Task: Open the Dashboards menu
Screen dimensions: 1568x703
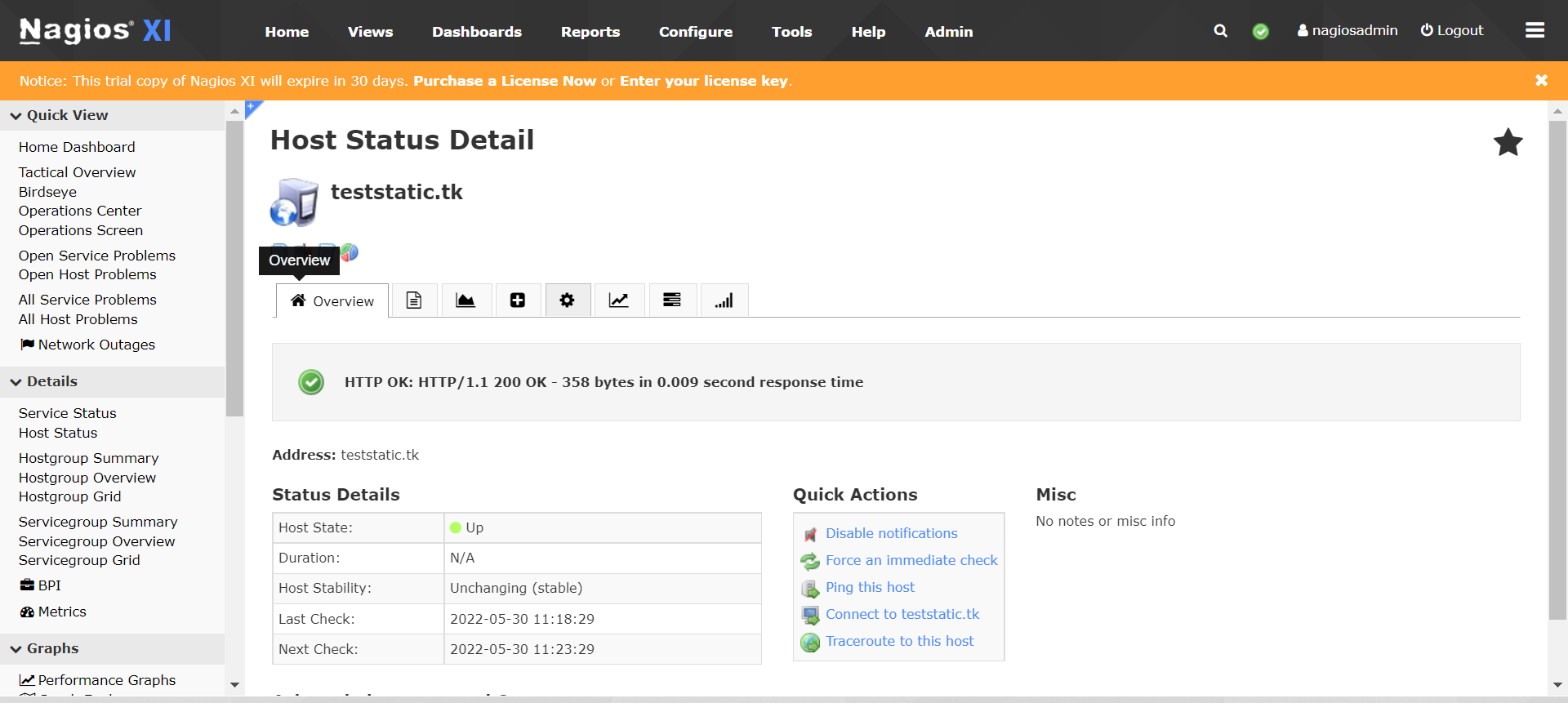Action: (477, 31)
